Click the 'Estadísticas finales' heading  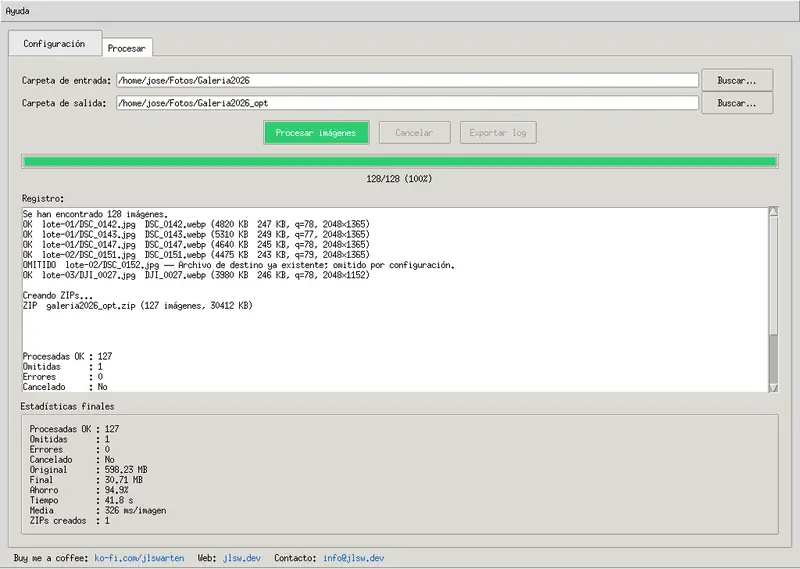click(67, 407)
